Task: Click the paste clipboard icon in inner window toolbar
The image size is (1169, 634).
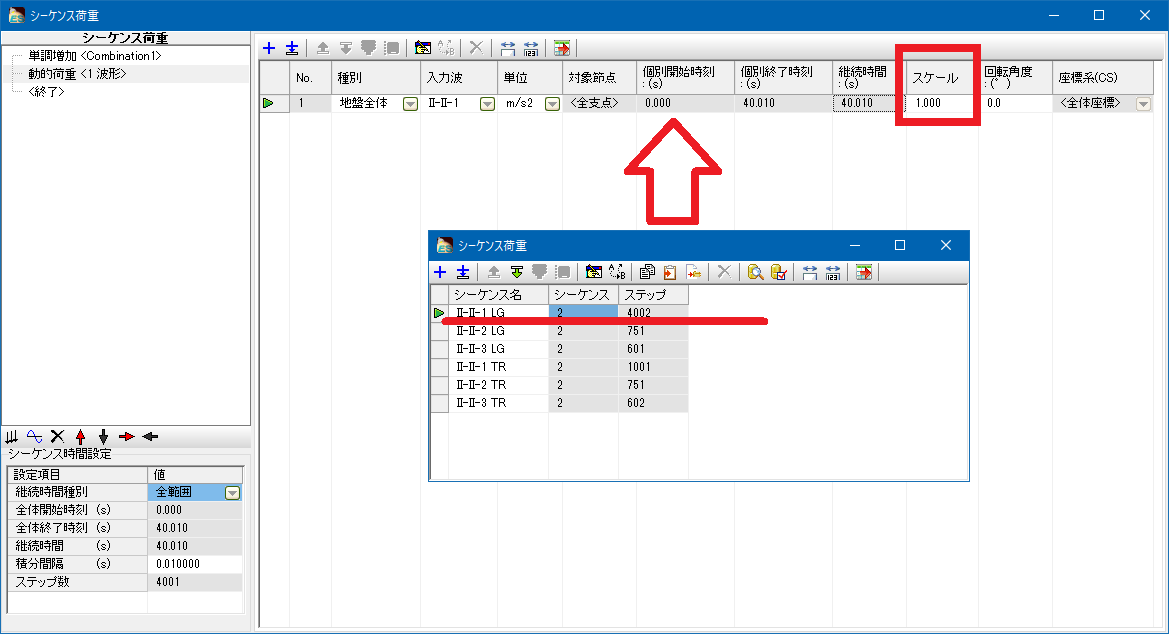Action: (x=670, y=272)
